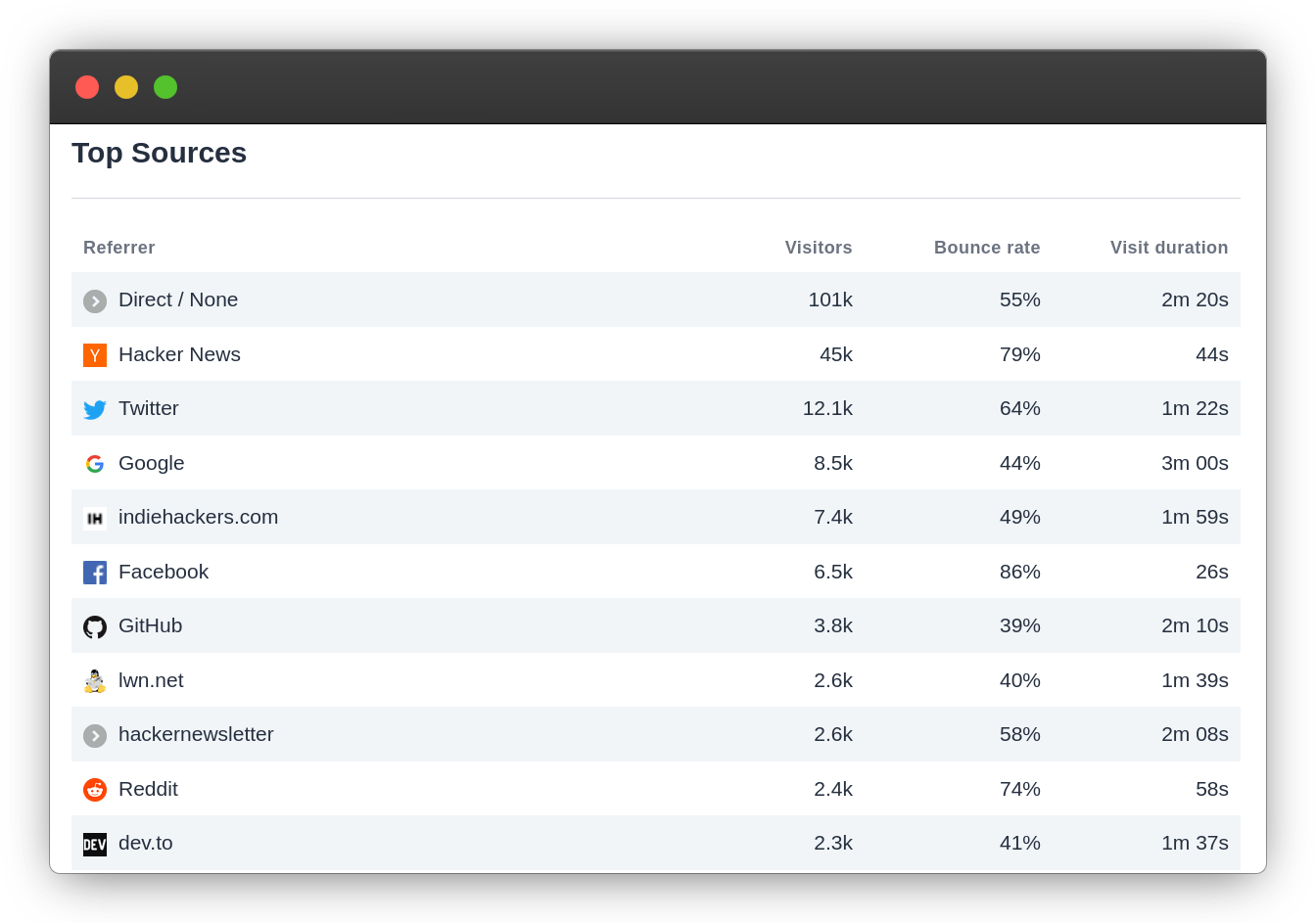The width and height of the screenshot is (1316, 923).
Task: Click the Hacker News Y icon
Action: coord(94,354)
